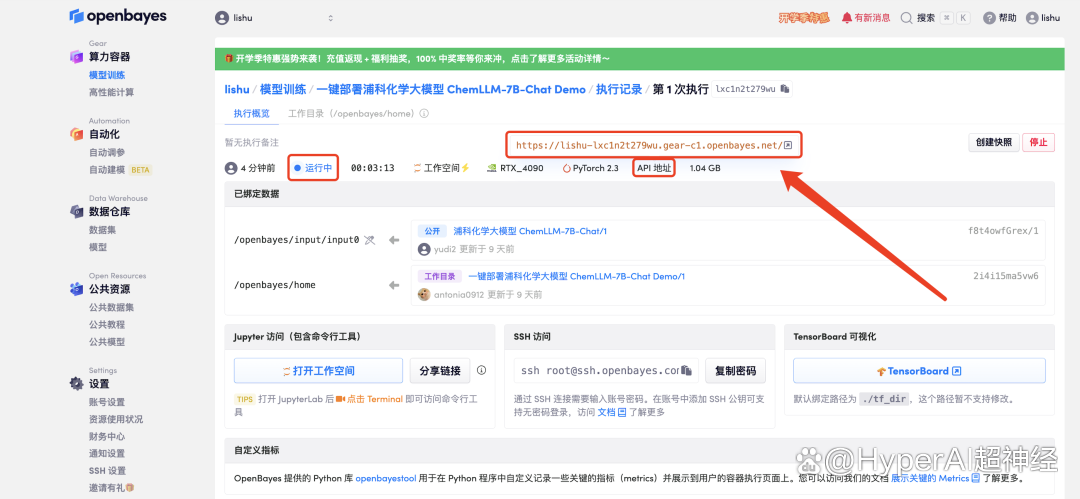Click the 开学季特惠 promotion badge

point(804,18)
